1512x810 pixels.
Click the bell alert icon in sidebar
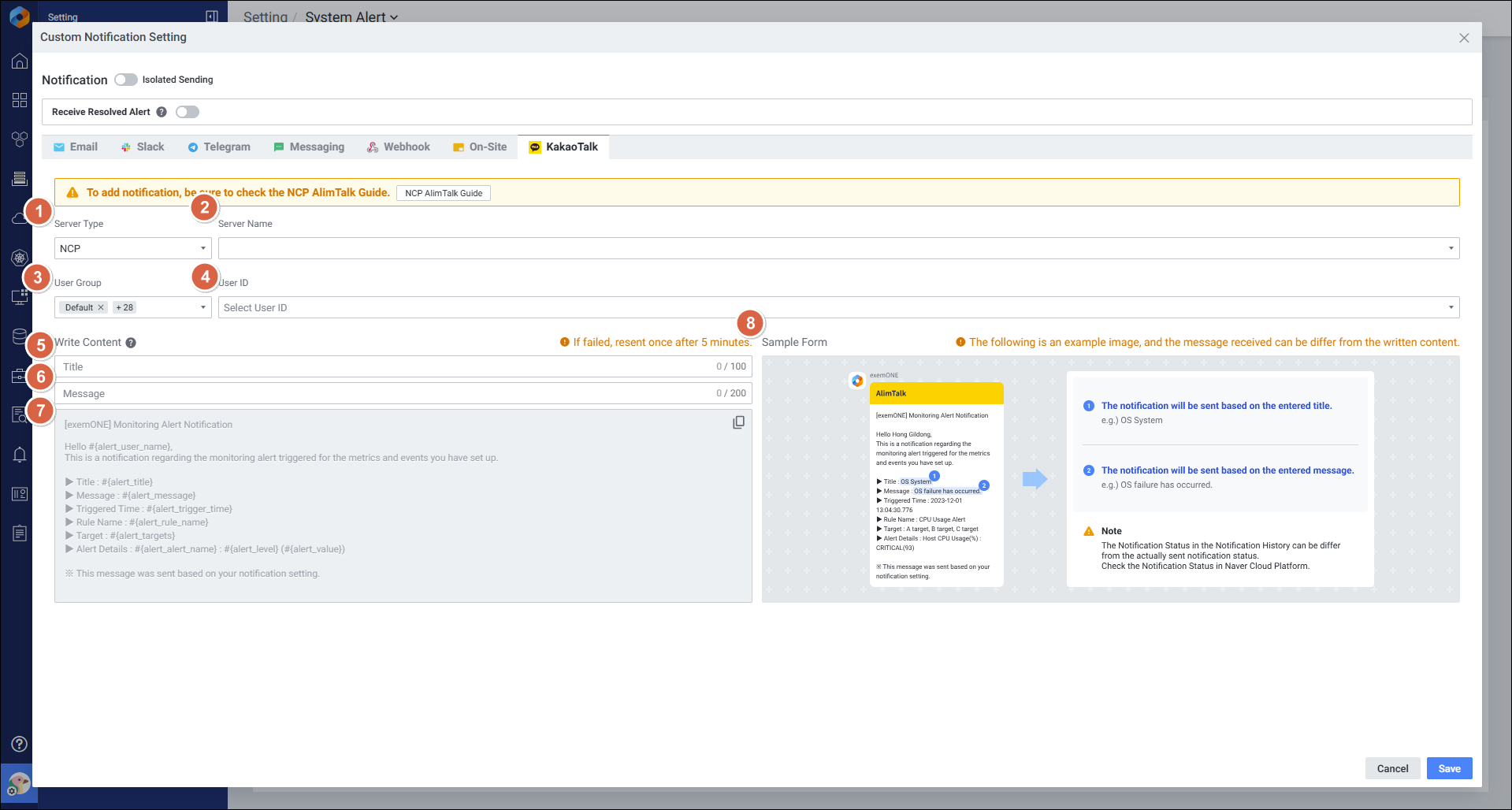click(x=20, y=455)
